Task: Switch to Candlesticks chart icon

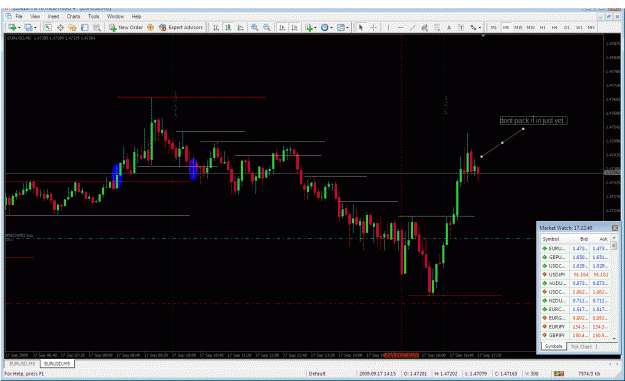Action: tap(228, 27)
